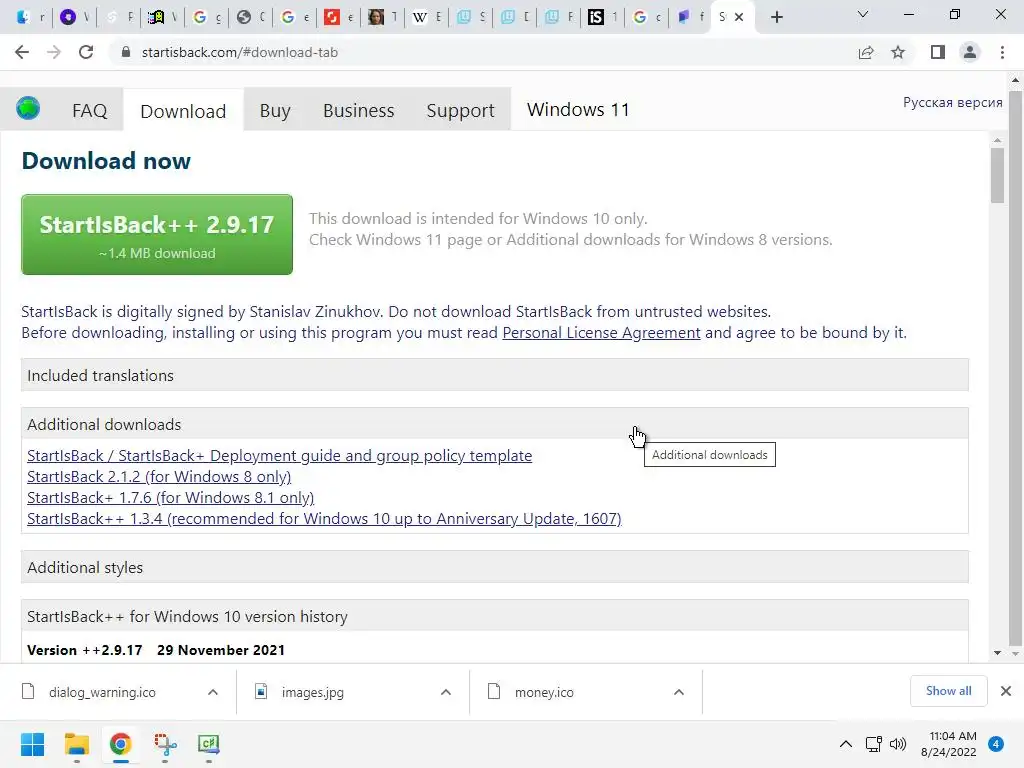Screen dimensions: 1024x768
Task: Download StartIsBack++ 1.3.4 link
Action: click(x=324, y=518)
